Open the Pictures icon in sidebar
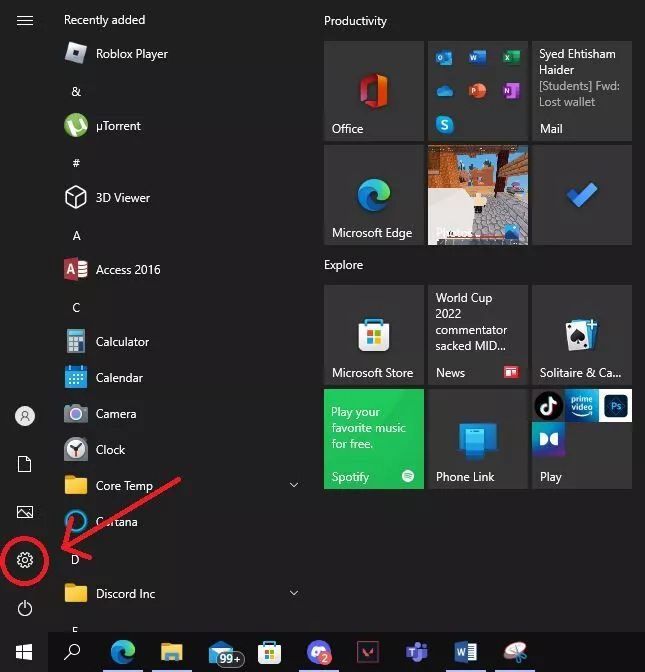Screen dimensions: 645x672 pos(25,512)
